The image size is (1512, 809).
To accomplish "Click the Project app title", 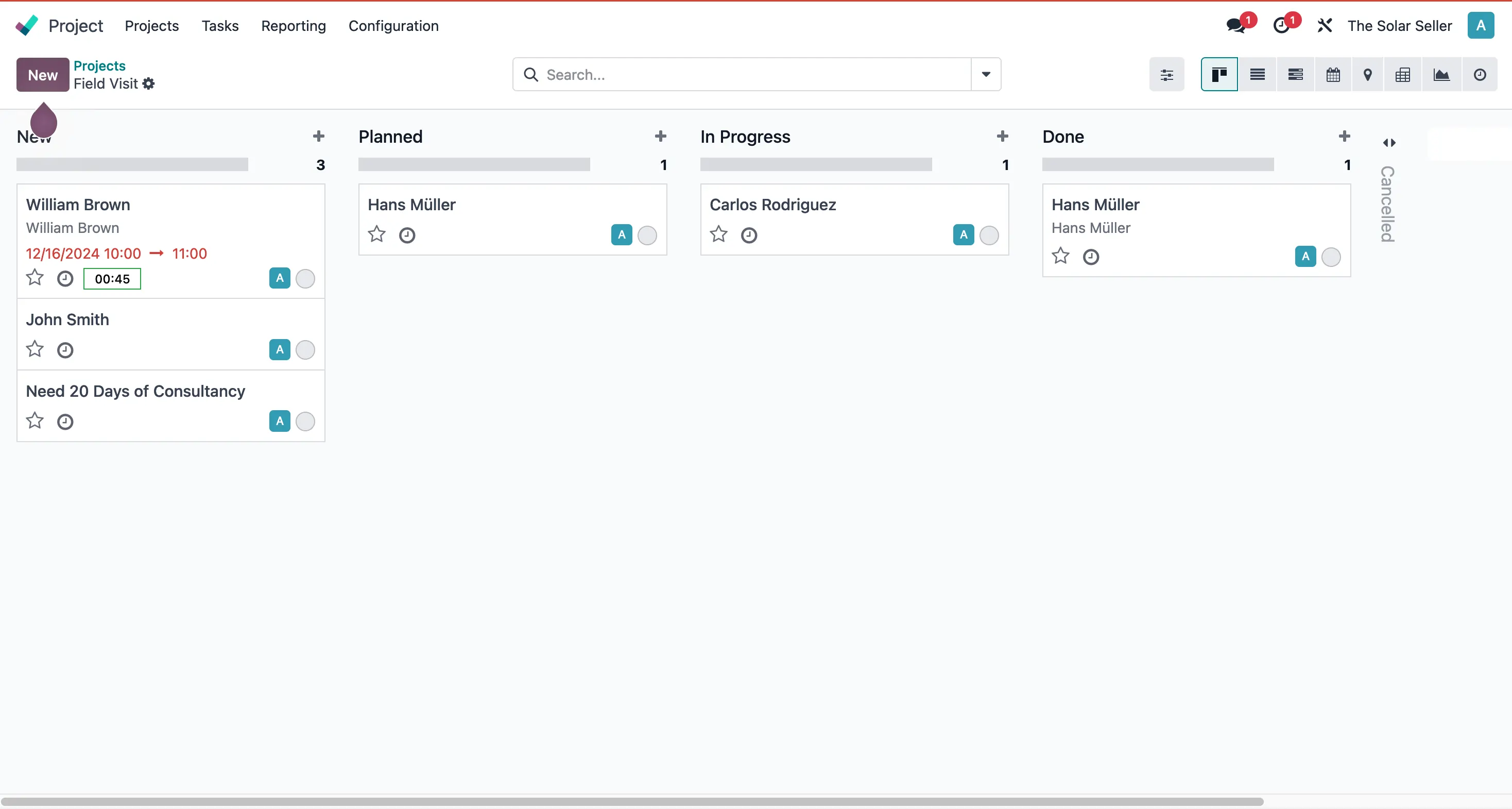I will pyautogui.click(x=76, y=25).
